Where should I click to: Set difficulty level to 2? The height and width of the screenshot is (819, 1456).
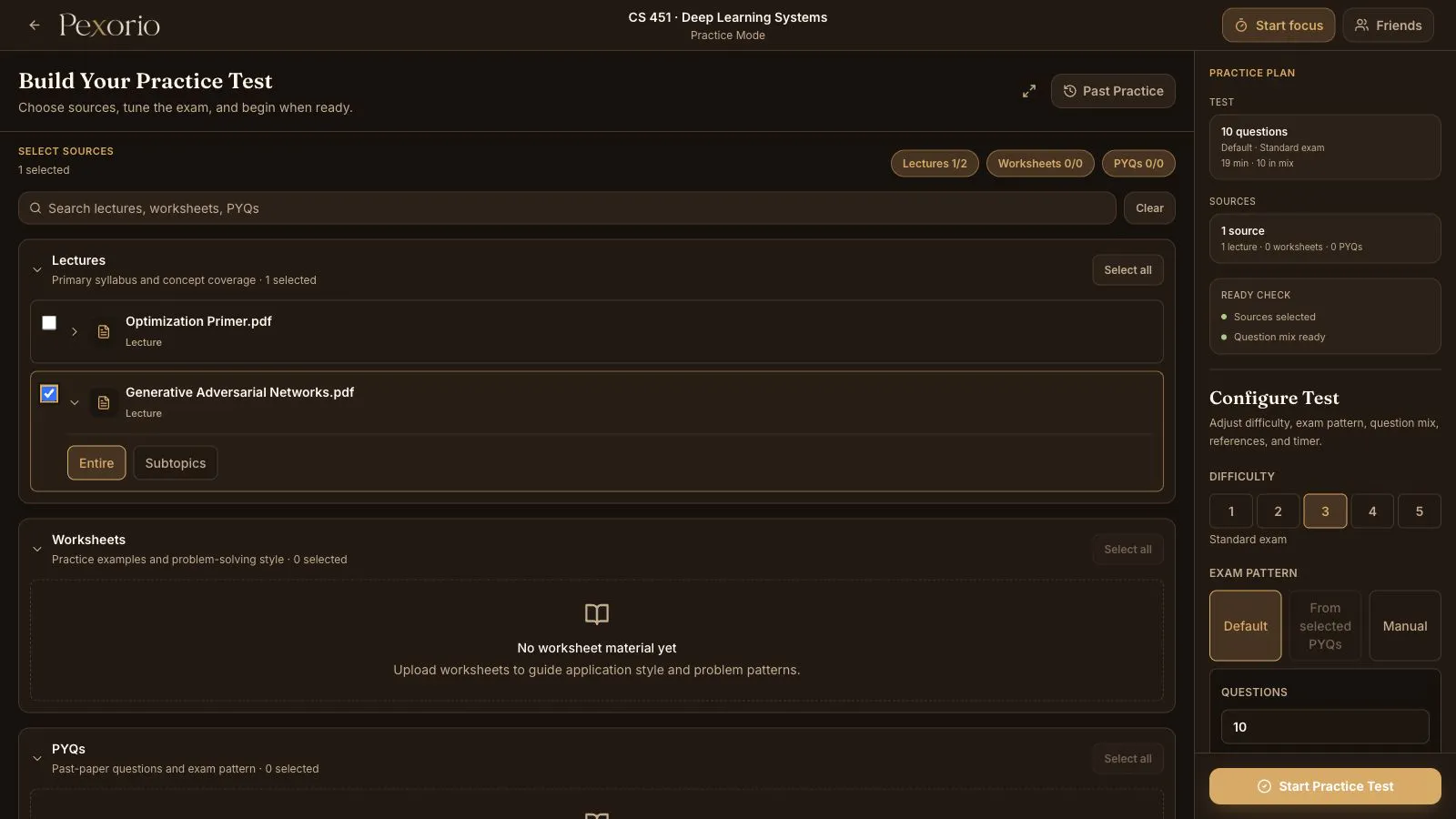[x=1278, y=511]
